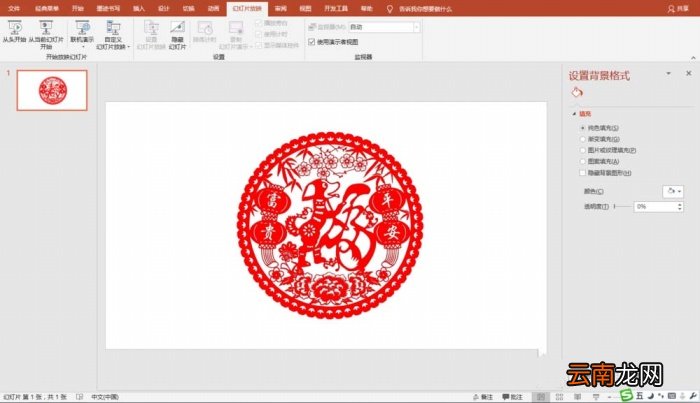Open the classic menu (经典菜单) tab
This screenshot has width=700, height=403.
47,8
